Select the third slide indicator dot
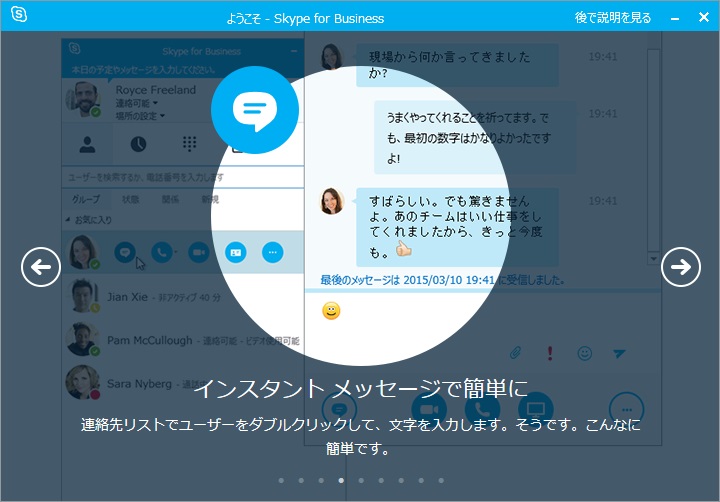Viewport: 720px width, 502px height. click(x=321, y=480)
